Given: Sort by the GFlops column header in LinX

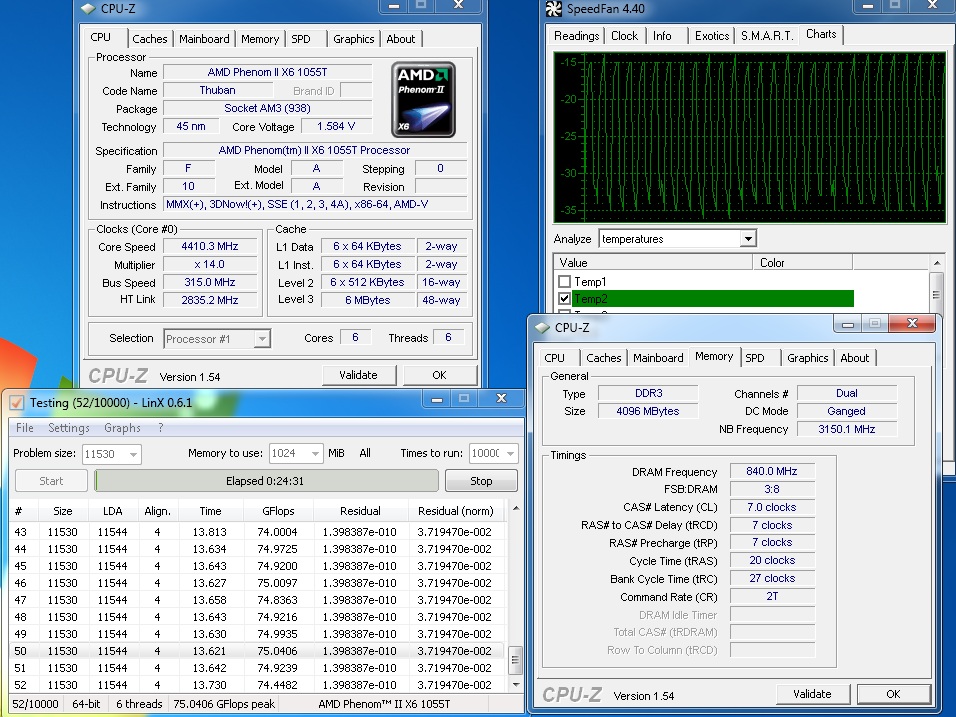Looking at the screenshot, I should click(278, 511).
